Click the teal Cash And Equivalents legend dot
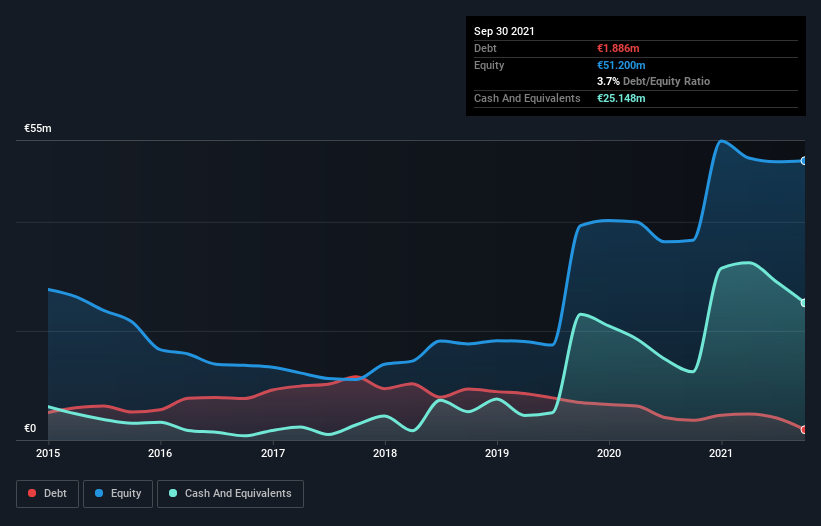This screenshot has width=821, height=526. (173, 493)
